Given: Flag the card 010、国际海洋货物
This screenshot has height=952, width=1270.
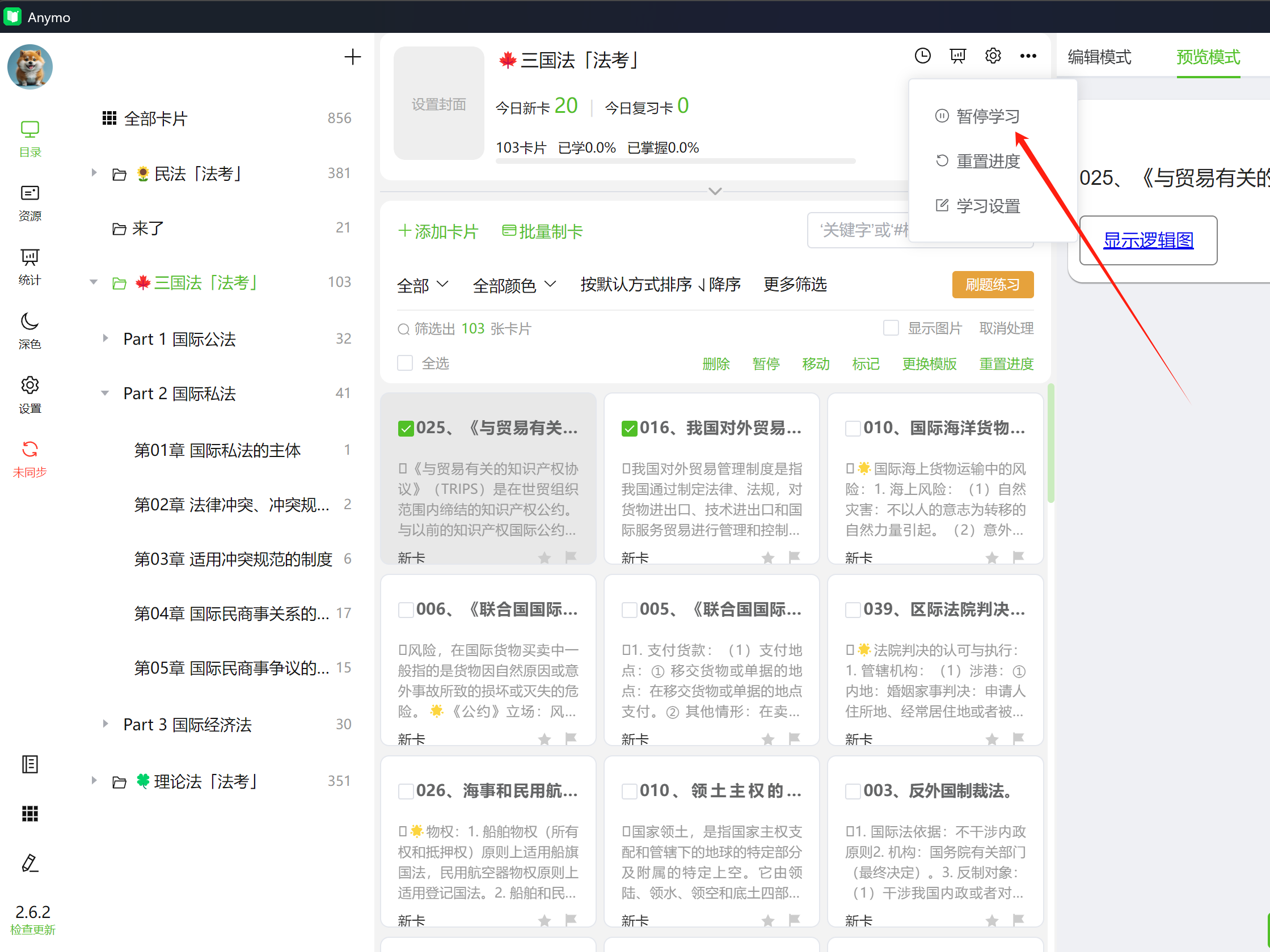Looking at the screenshot, I should [1018, 557].
